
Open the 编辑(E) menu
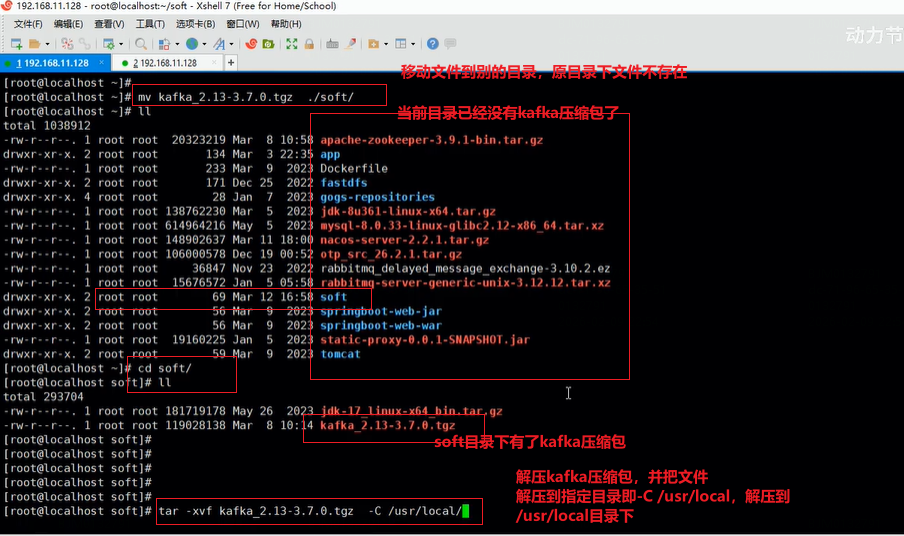point(68,24)
